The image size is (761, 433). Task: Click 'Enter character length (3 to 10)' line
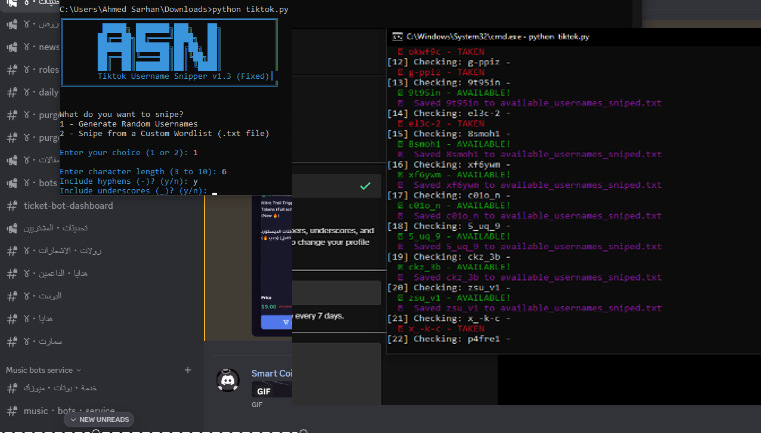click(143, 172)
